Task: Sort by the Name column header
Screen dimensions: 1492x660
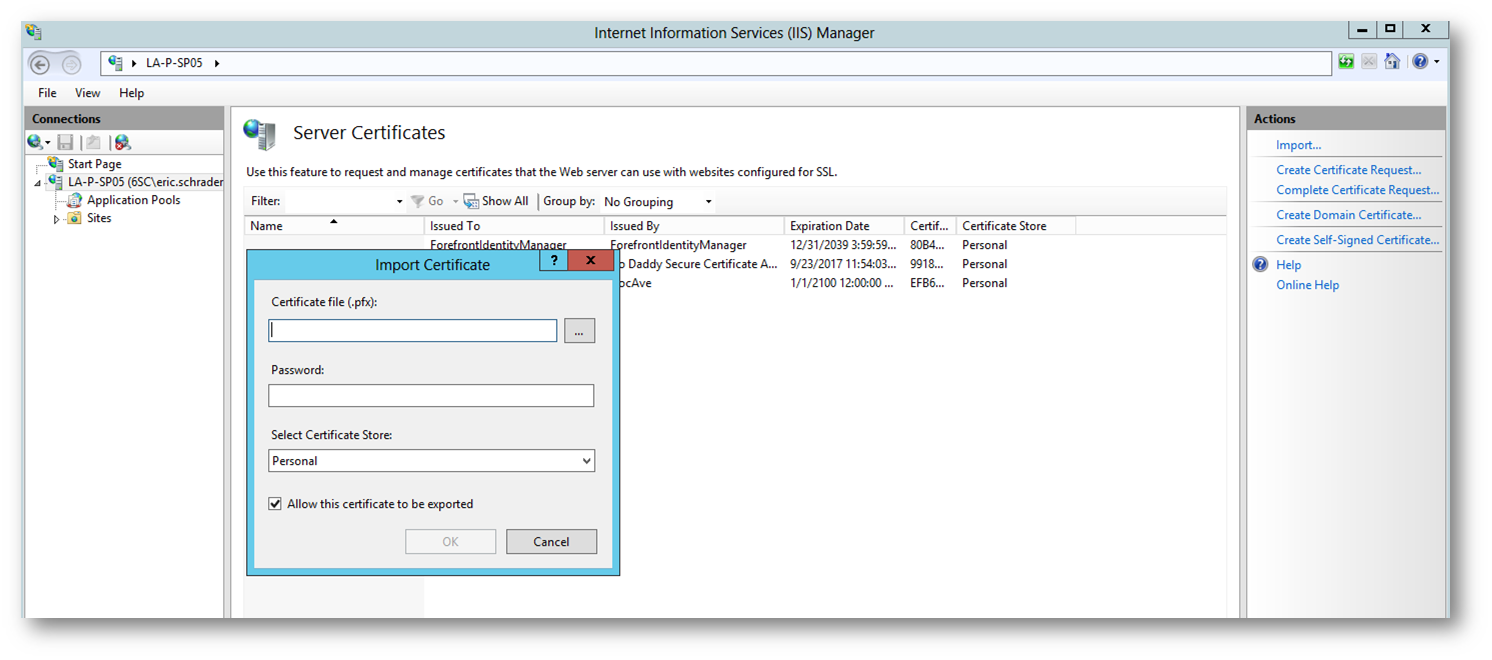Action: [334, 226]
